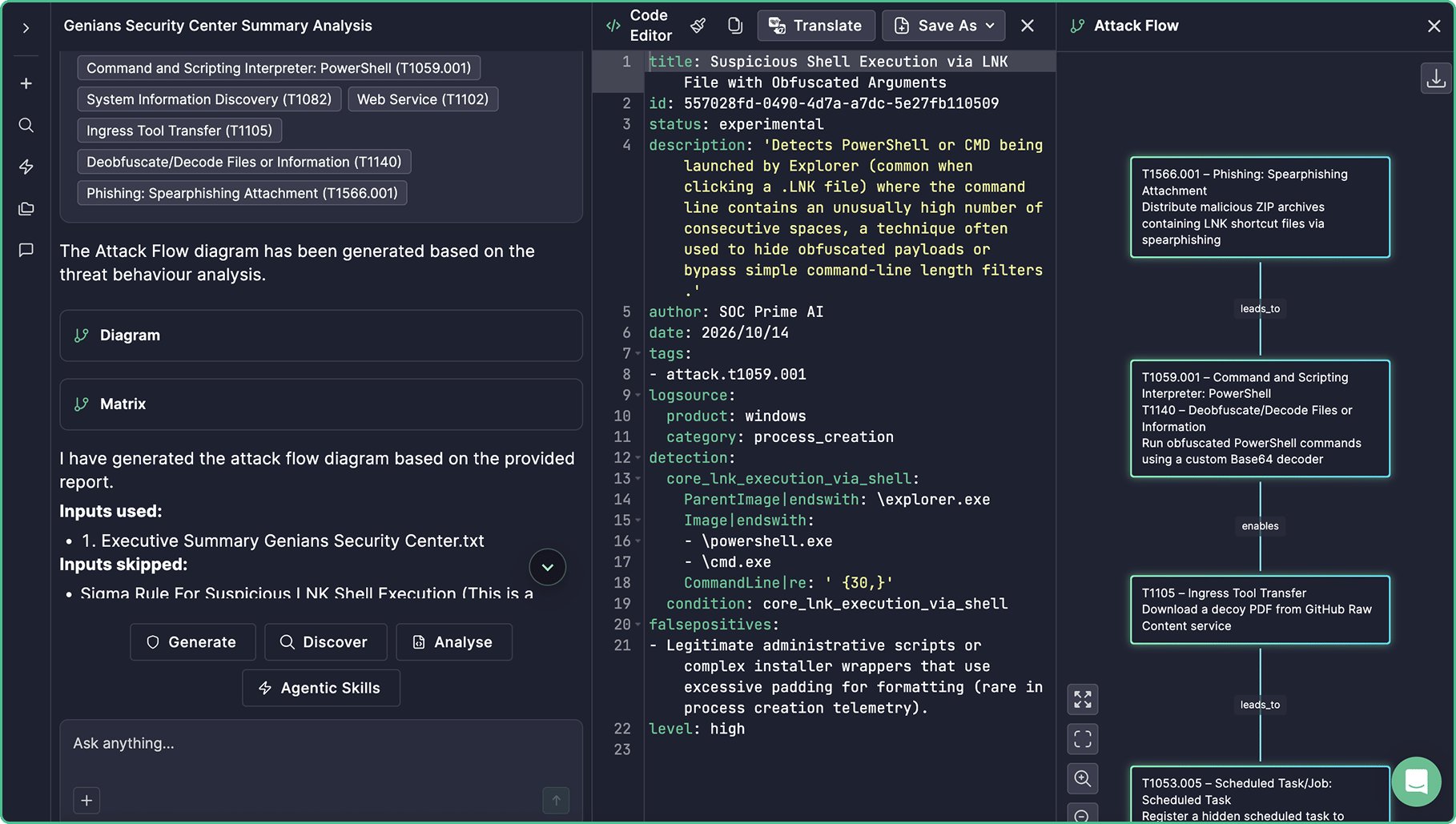Send message with the arrow button
Image resolution: width=1456 pixels, height=824 pixels.
pos(556,800)
